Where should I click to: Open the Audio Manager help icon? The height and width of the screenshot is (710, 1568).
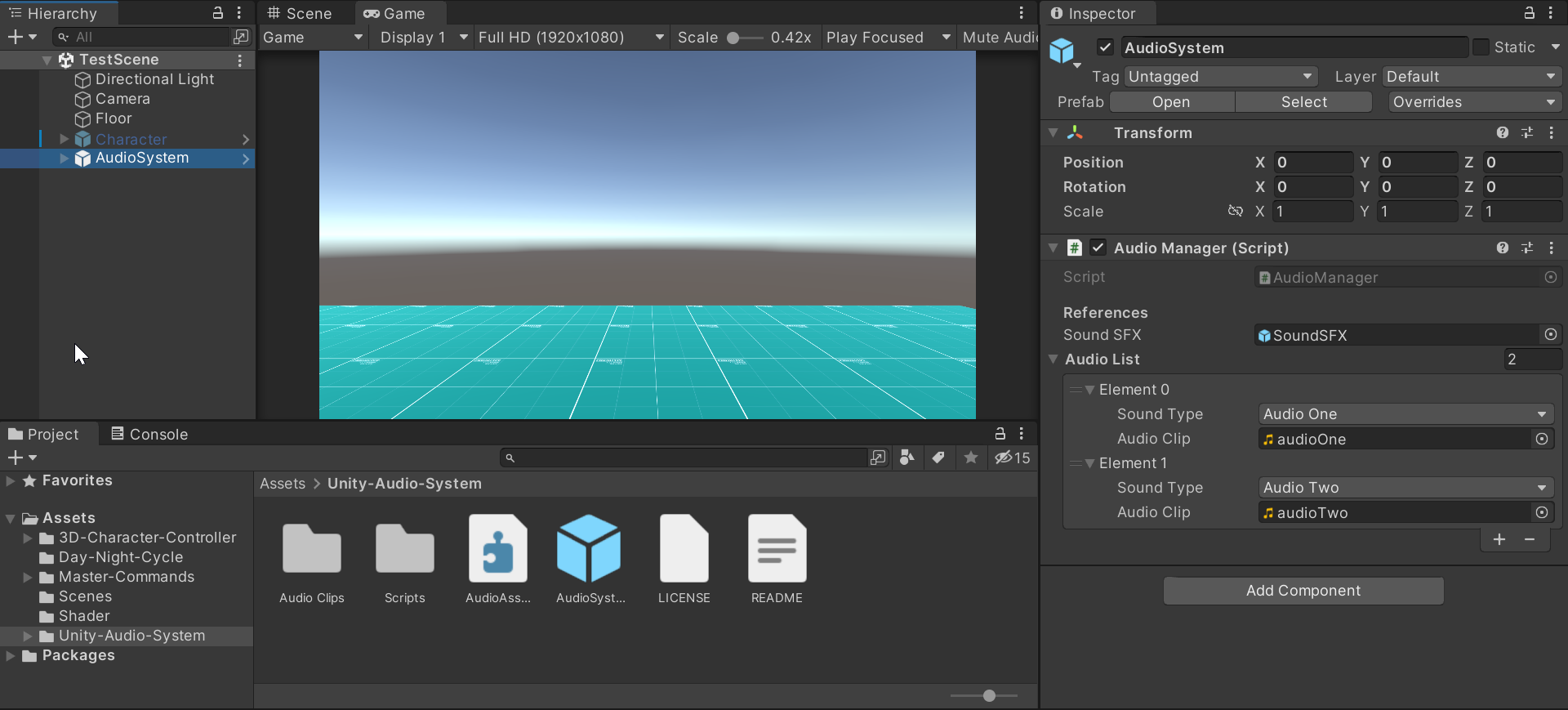(1502, 248)
